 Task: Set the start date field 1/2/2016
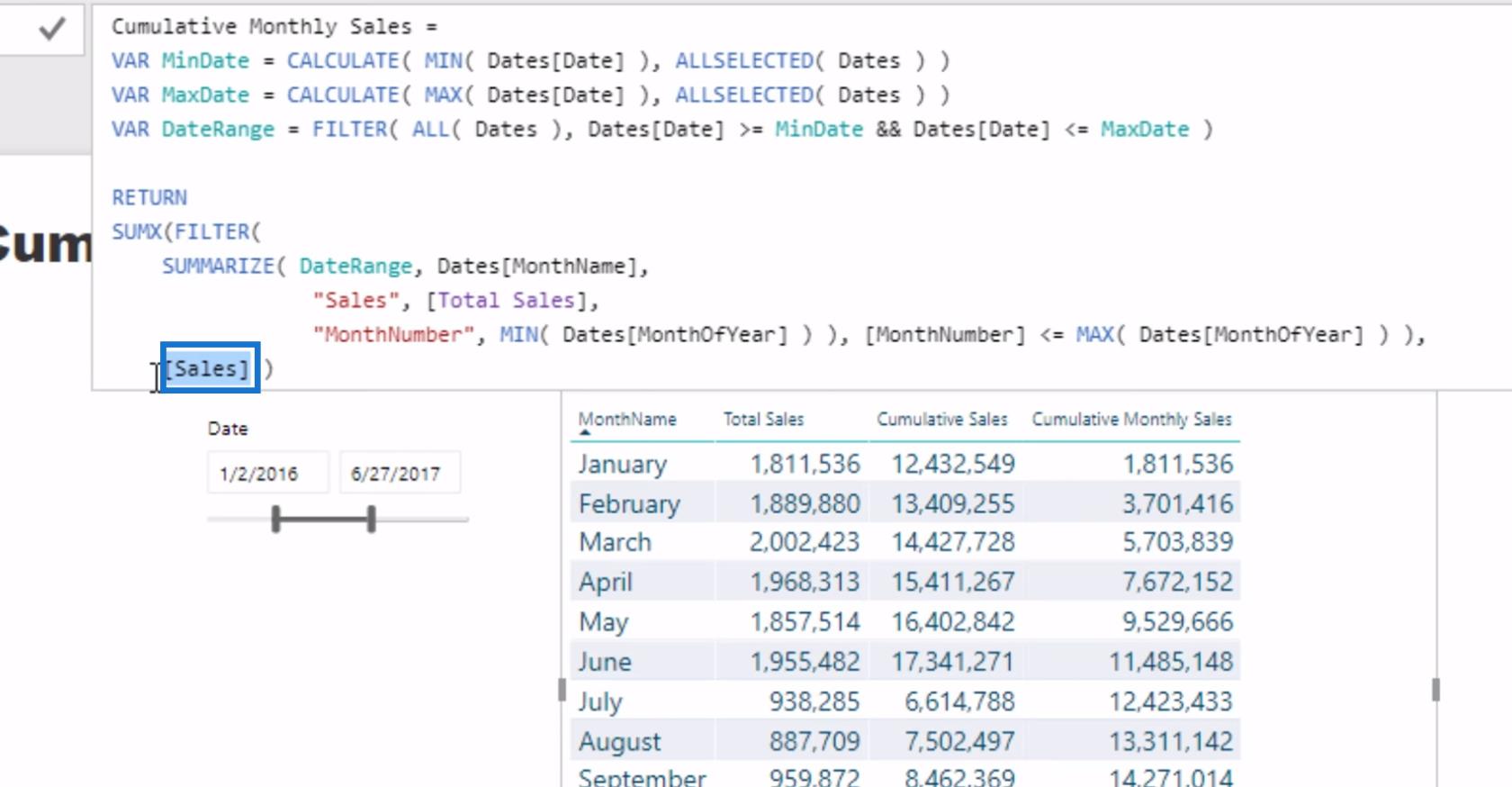click(268, 473)
